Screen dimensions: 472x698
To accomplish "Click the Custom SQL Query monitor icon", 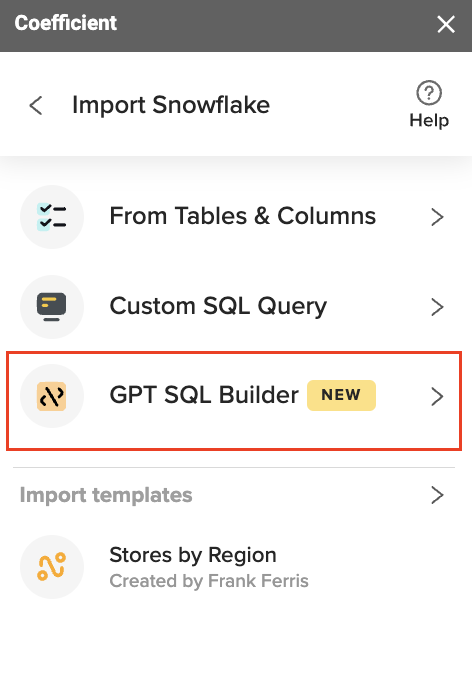I will pyautogui.click(x=52, y=307).
